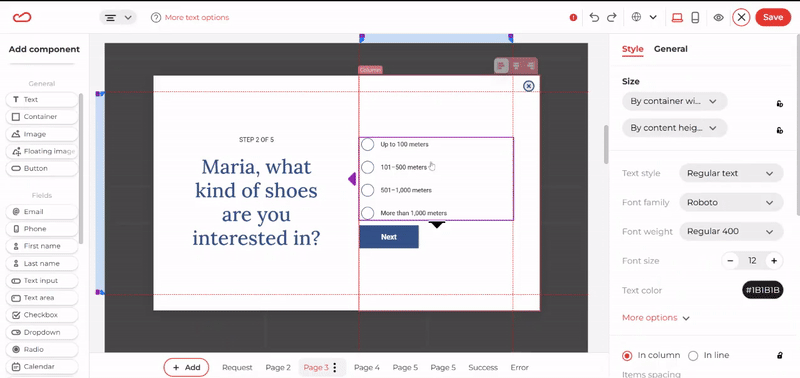Open Font weight Regular 400 dropdown
Screen dimensions: 800x378
pos(731,232)
